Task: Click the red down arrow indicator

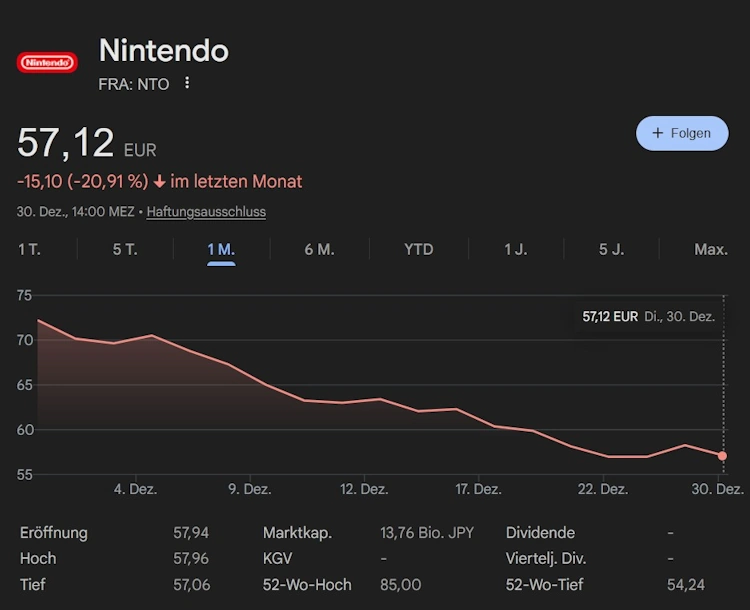Action: point(159,182)
